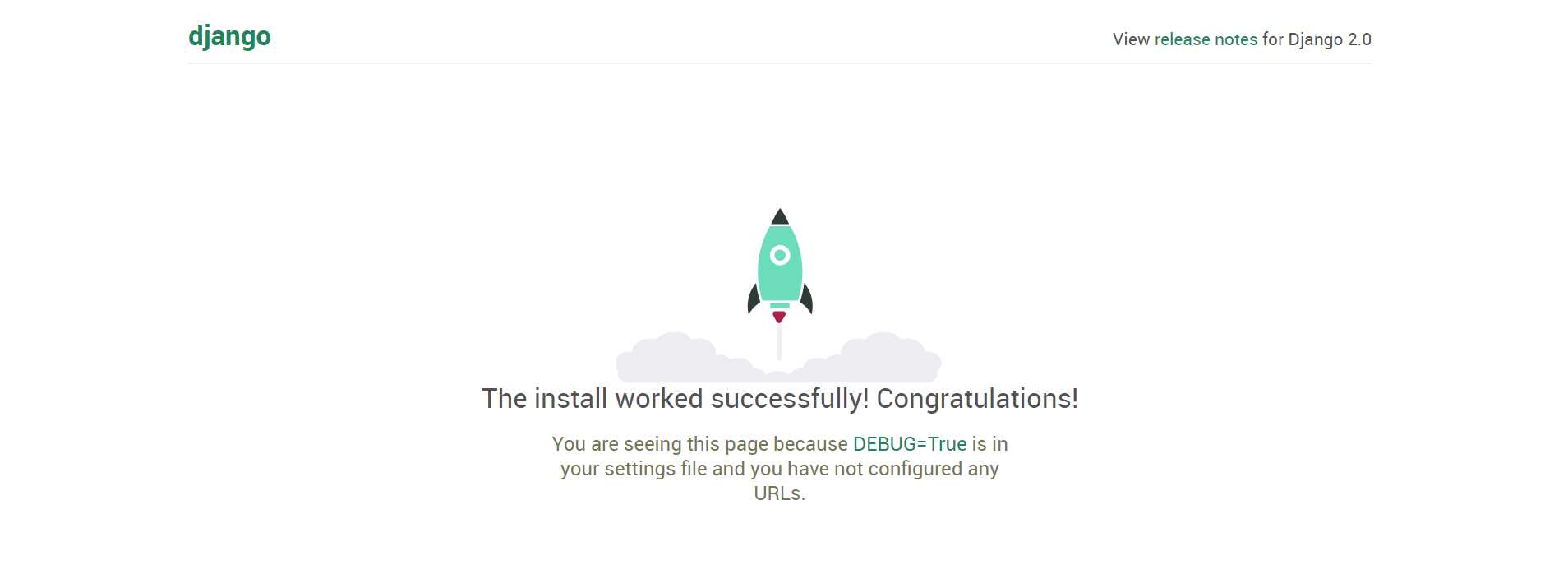The image size is (1568, 579).
Task: Click the header divider line under logo
Action: point(780,63)
